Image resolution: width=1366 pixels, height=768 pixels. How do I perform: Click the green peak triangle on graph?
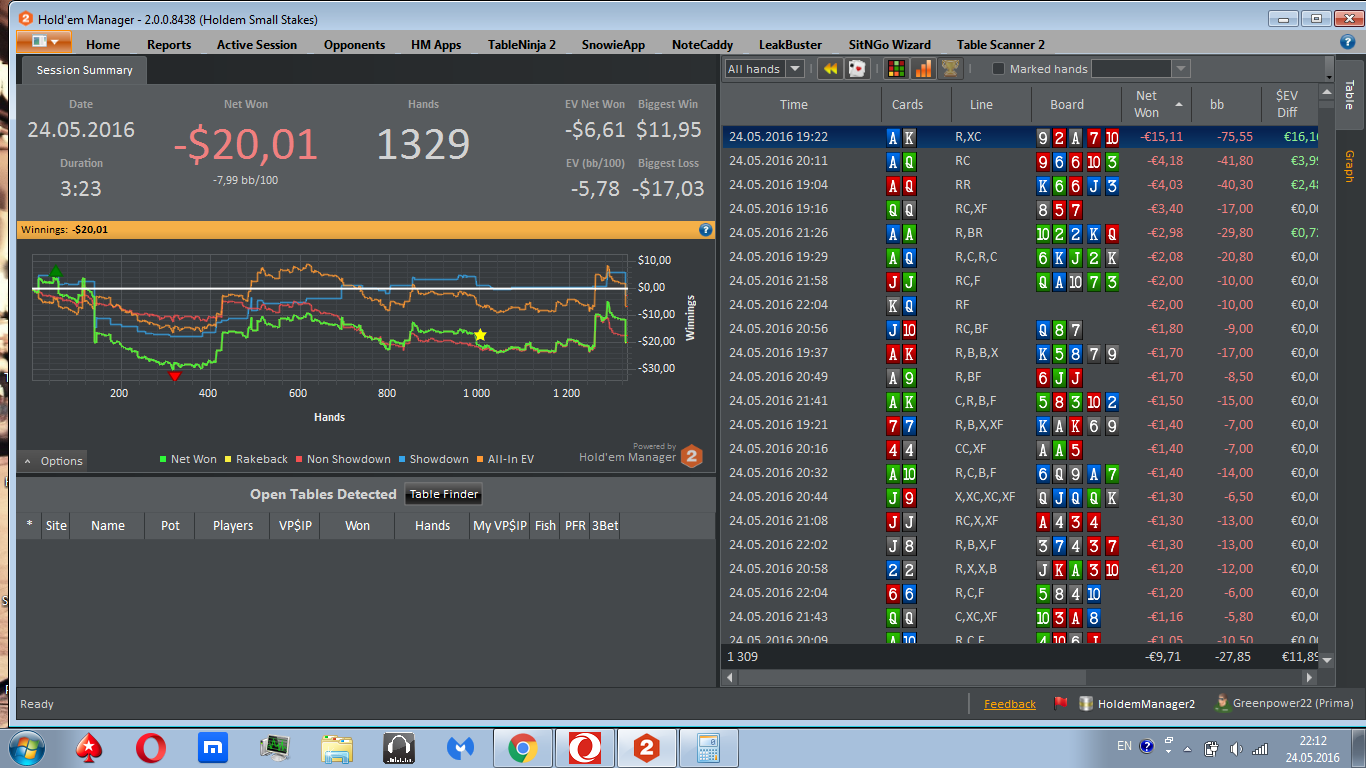pos(55,272)
